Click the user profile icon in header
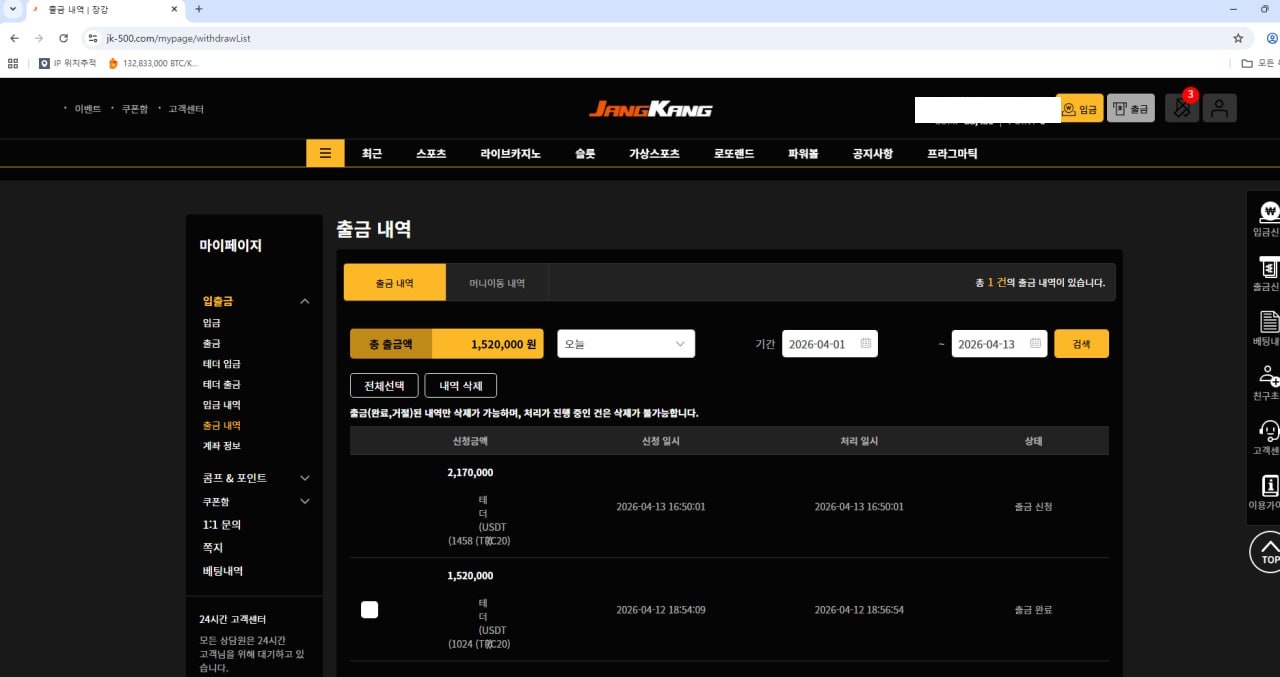The image size is (1280, 677). tap(1219, 108)
